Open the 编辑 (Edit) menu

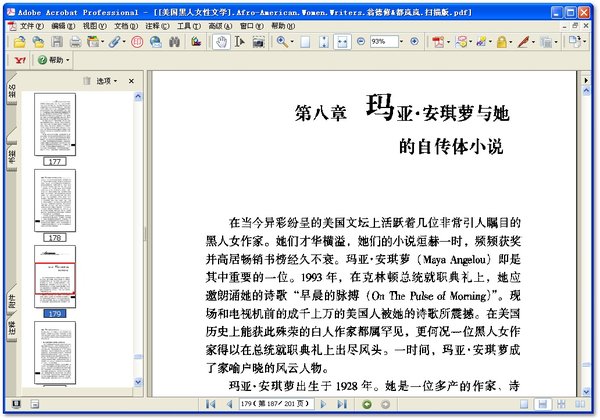coord(63,26)
